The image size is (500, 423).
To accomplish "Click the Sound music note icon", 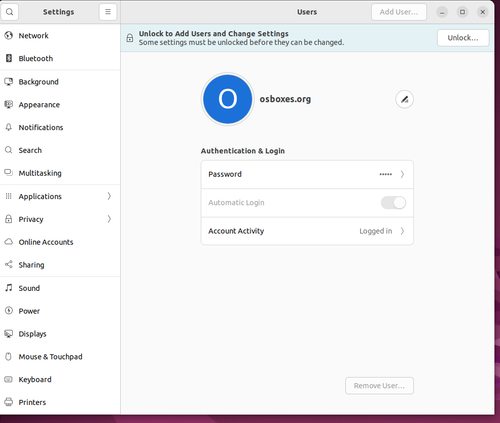I will tap(9, 288).
